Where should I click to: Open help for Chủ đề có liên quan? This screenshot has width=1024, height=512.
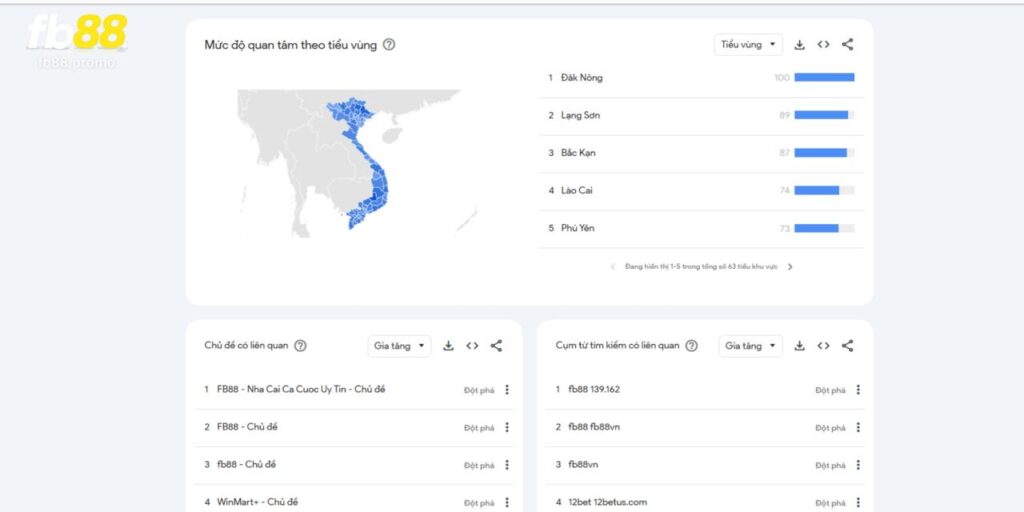click(300, 346)
